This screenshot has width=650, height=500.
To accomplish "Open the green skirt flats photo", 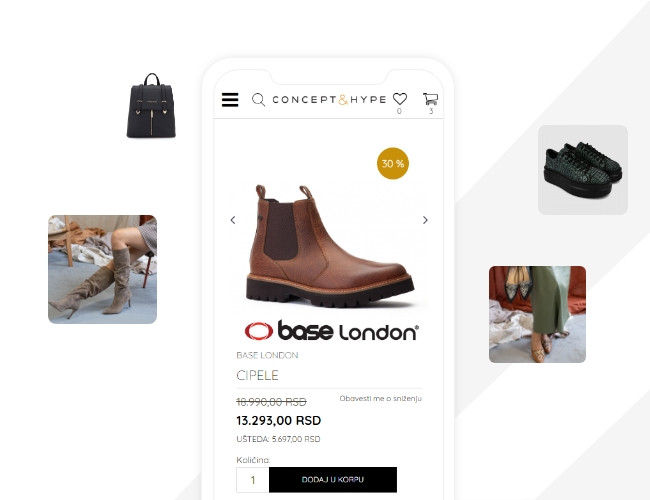I will [x=537, y=314].
